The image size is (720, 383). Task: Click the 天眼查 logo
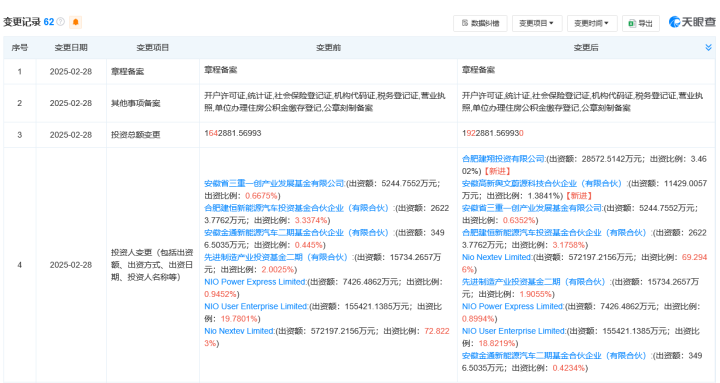click(x=692, y=22)
